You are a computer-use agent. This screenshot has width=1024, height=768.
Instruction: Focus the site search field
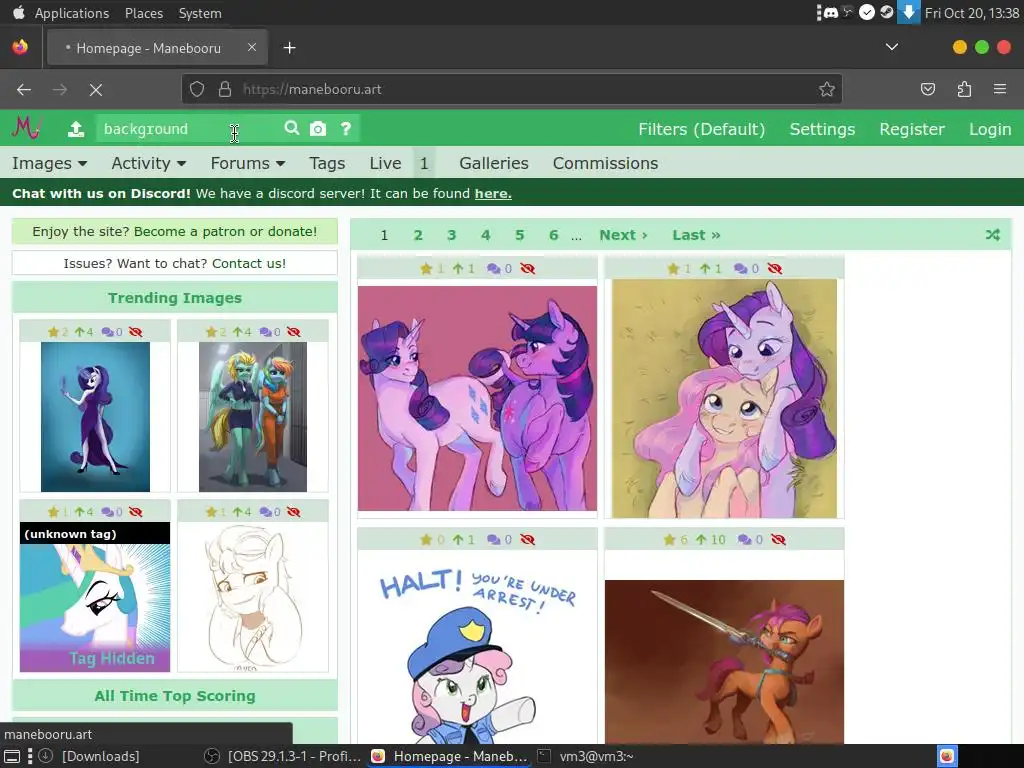[x=189, y=129]
